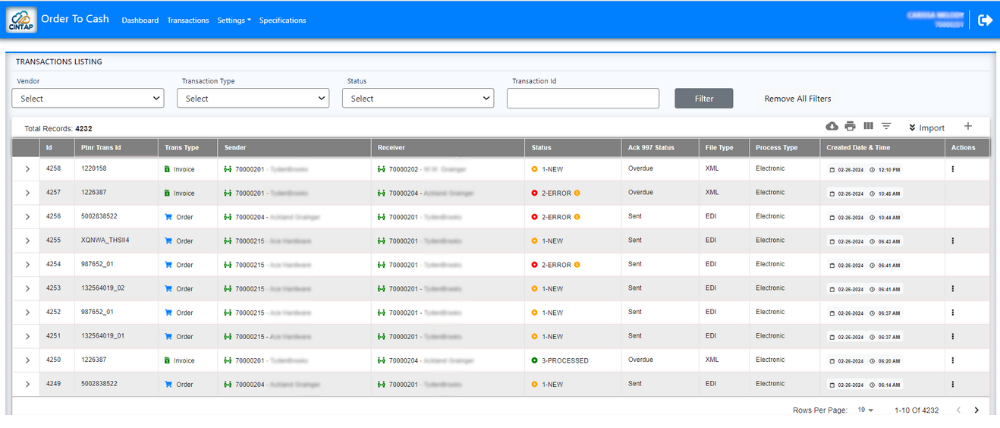Click the Transaction Id input field

[583, 98]
